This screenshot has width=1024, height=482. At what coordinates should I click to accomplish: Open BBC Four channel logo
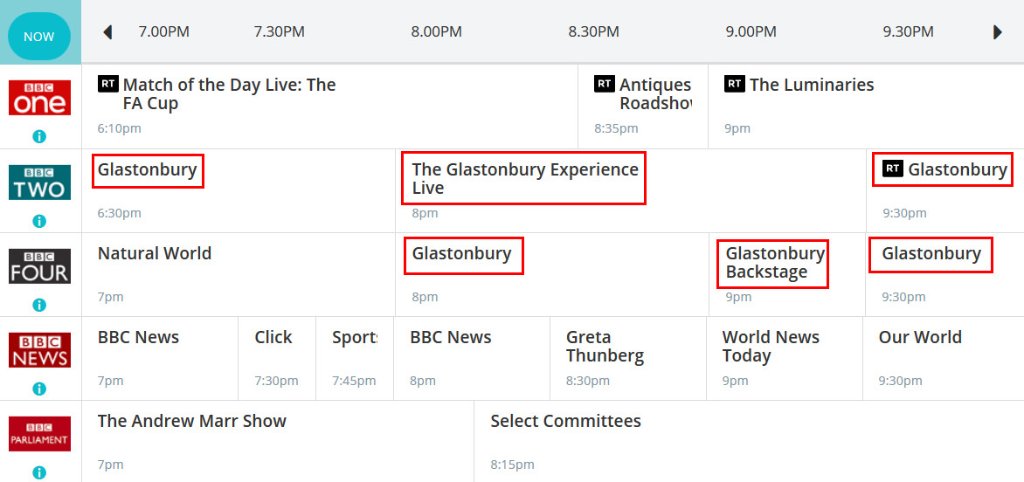(x=40, y=266)
